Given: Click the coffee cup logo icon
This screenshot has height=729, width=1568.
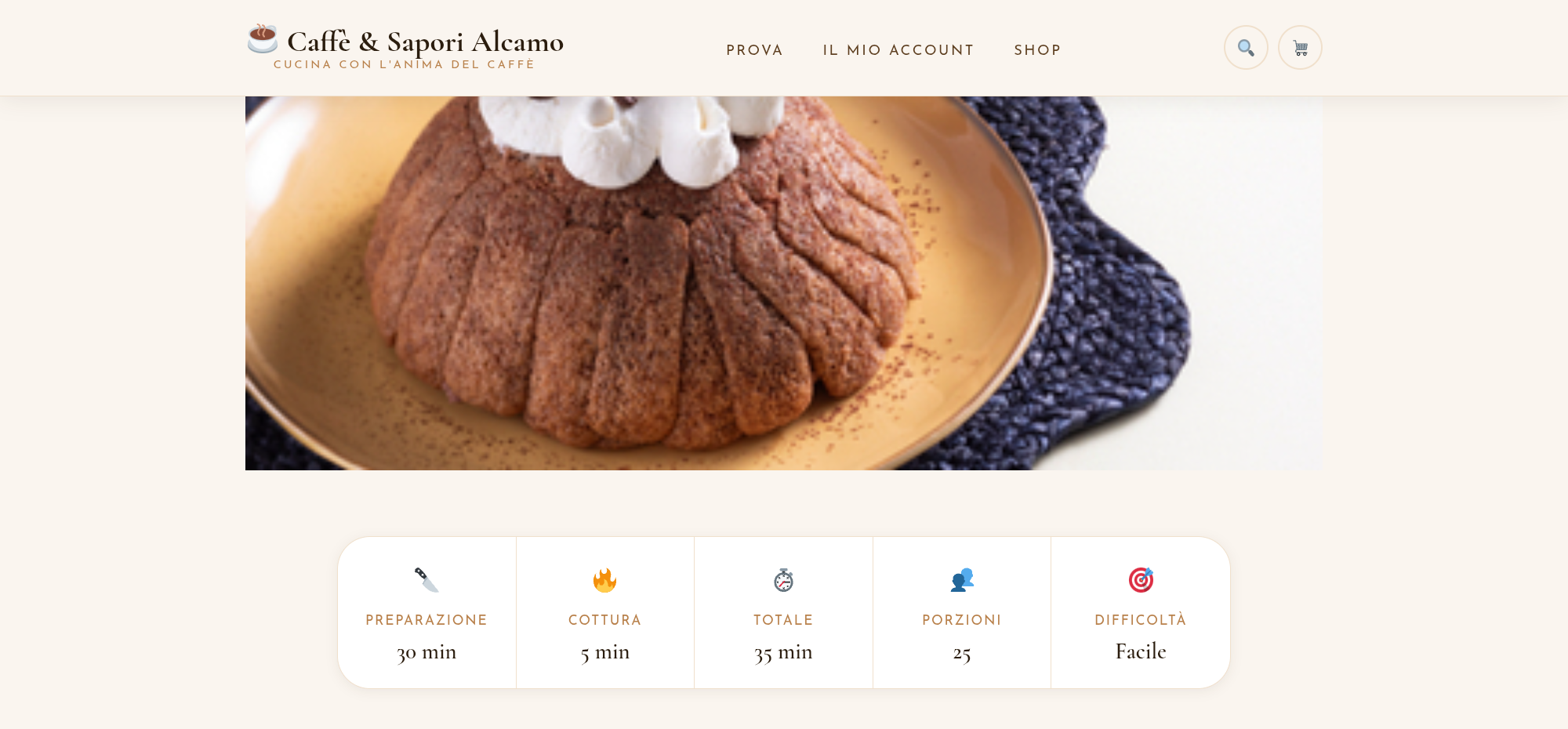Looking at the screenshot, I should (x=263, y=38).
